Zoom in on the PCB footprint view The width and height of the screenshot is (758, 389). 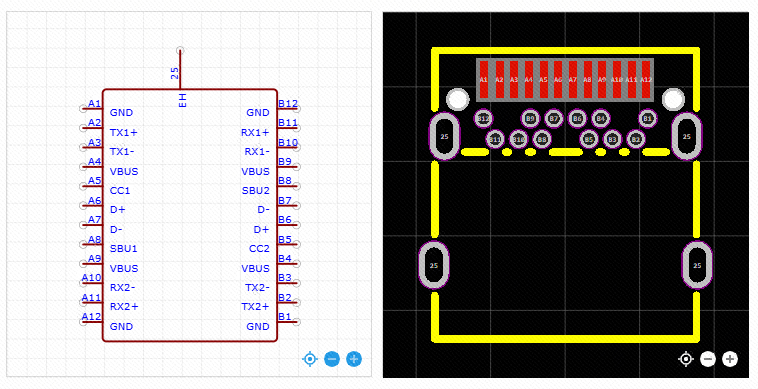tap(730, 359)
